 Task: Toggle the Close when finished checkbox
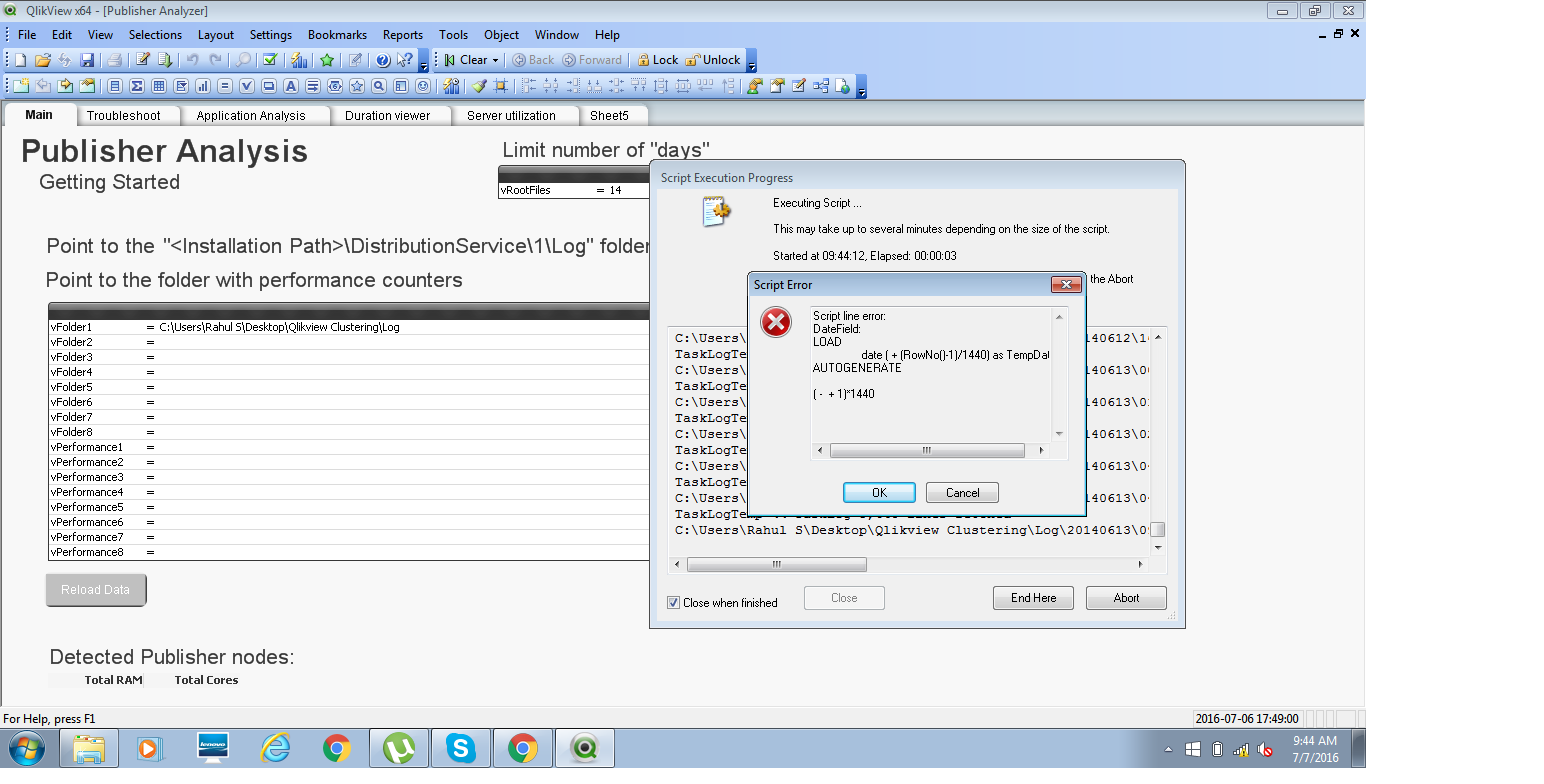click(674, 602)
